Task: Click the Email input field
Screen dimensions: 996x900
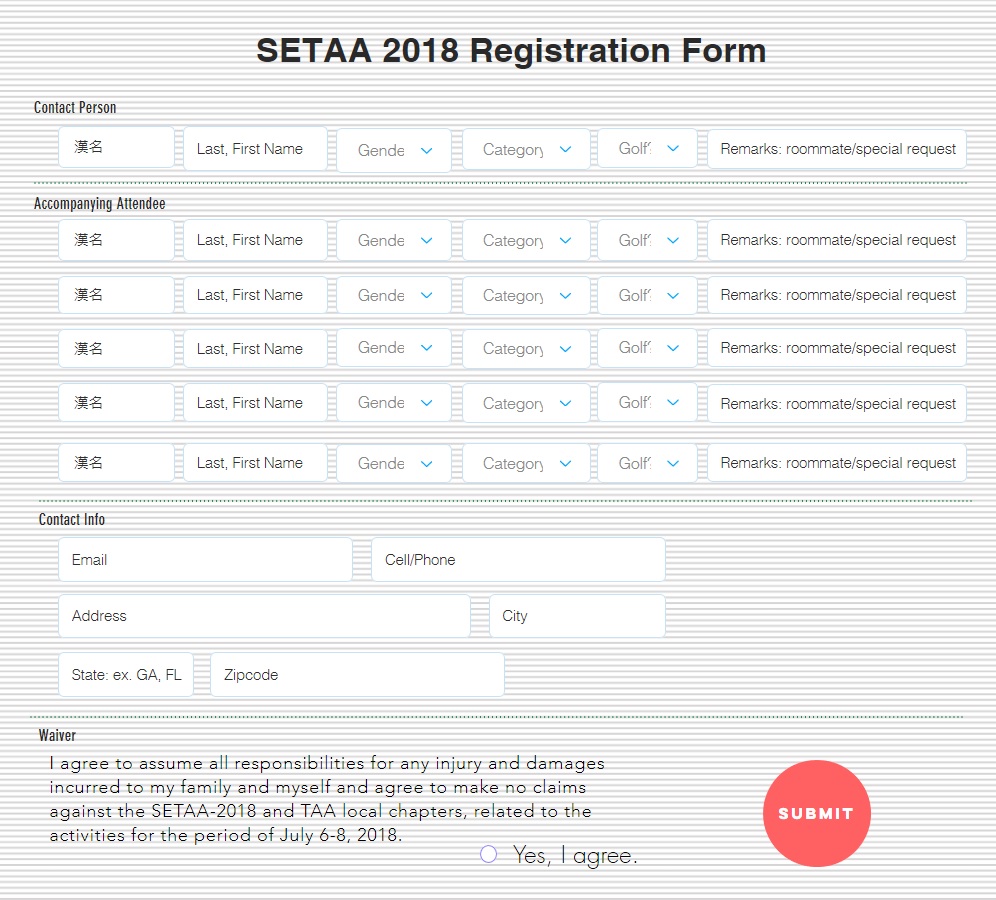Action: pyautogui.click(x=205, y=560)
